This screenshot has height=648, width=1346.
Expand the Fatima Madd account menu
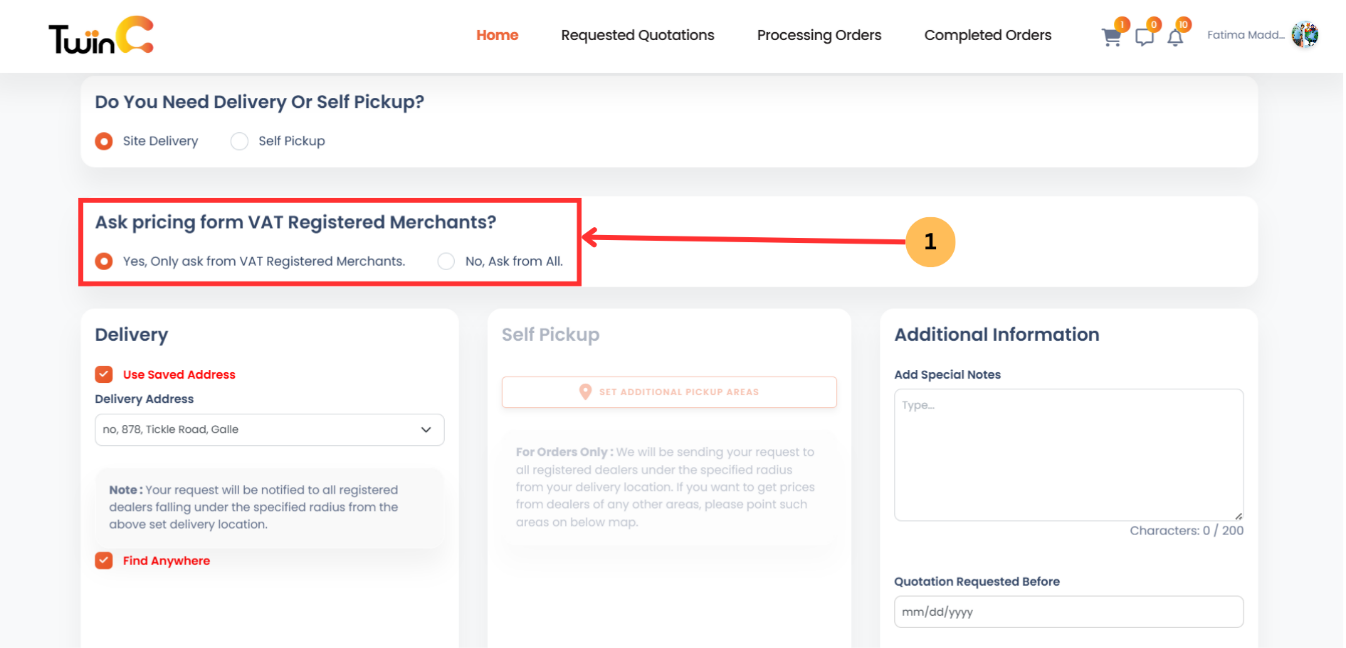coord(1245,33)
